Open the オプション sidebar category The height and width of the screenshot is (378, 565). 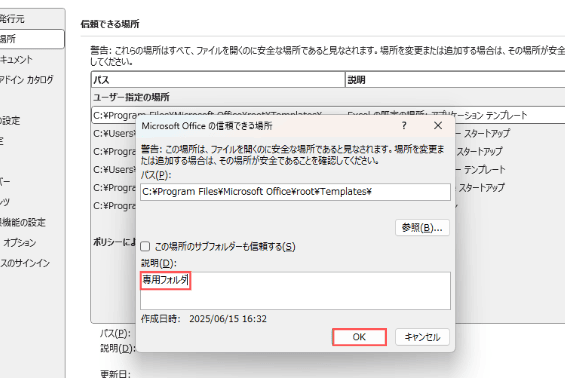(20, 243)
